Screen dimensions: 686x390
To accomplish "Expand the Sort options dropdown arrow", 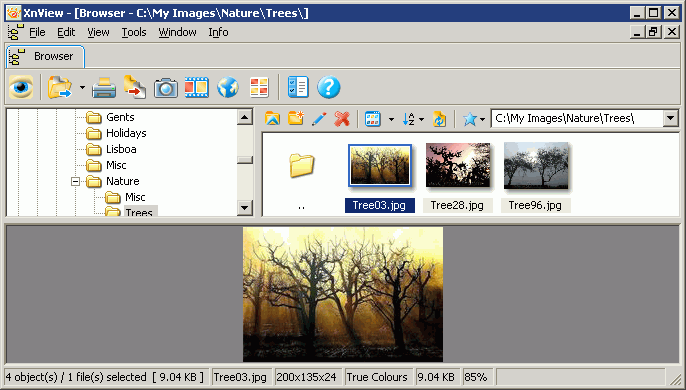I will (x=421, y=119).
